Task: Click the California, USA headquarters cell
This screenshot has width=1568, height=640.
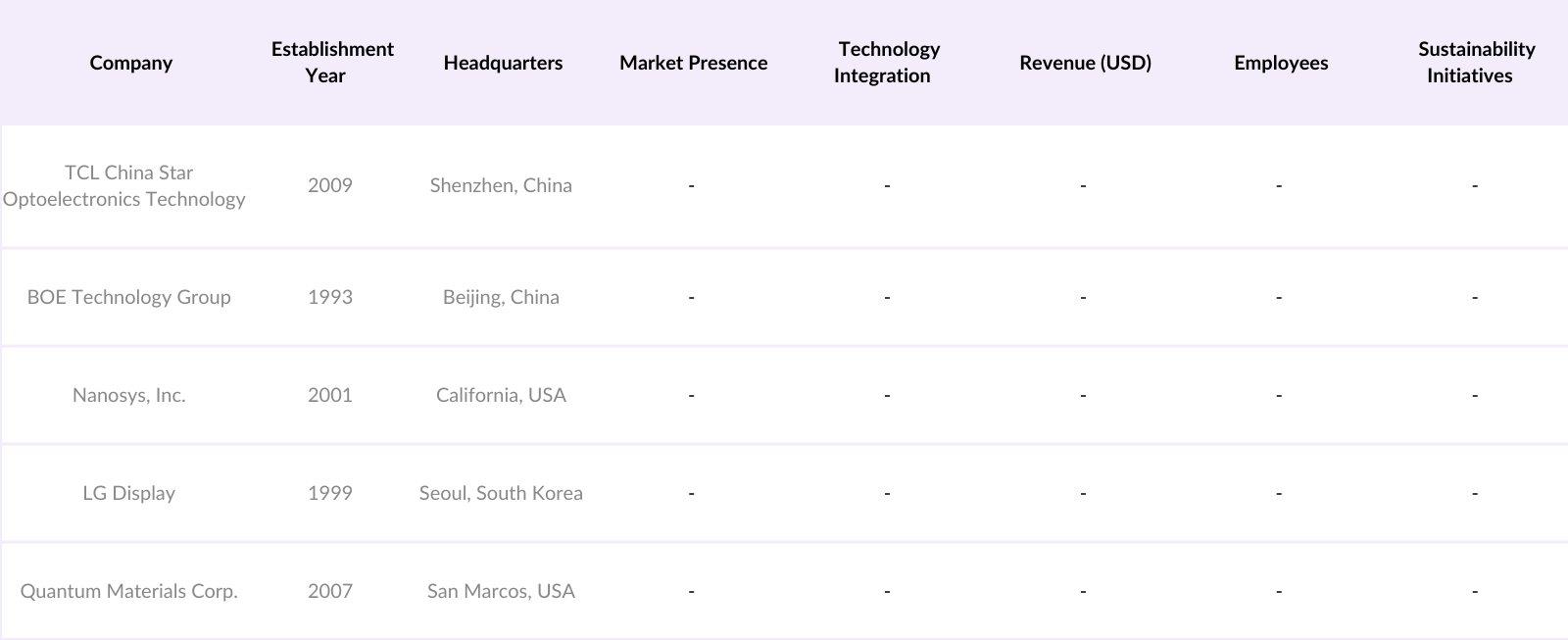Action: (501, 395)
